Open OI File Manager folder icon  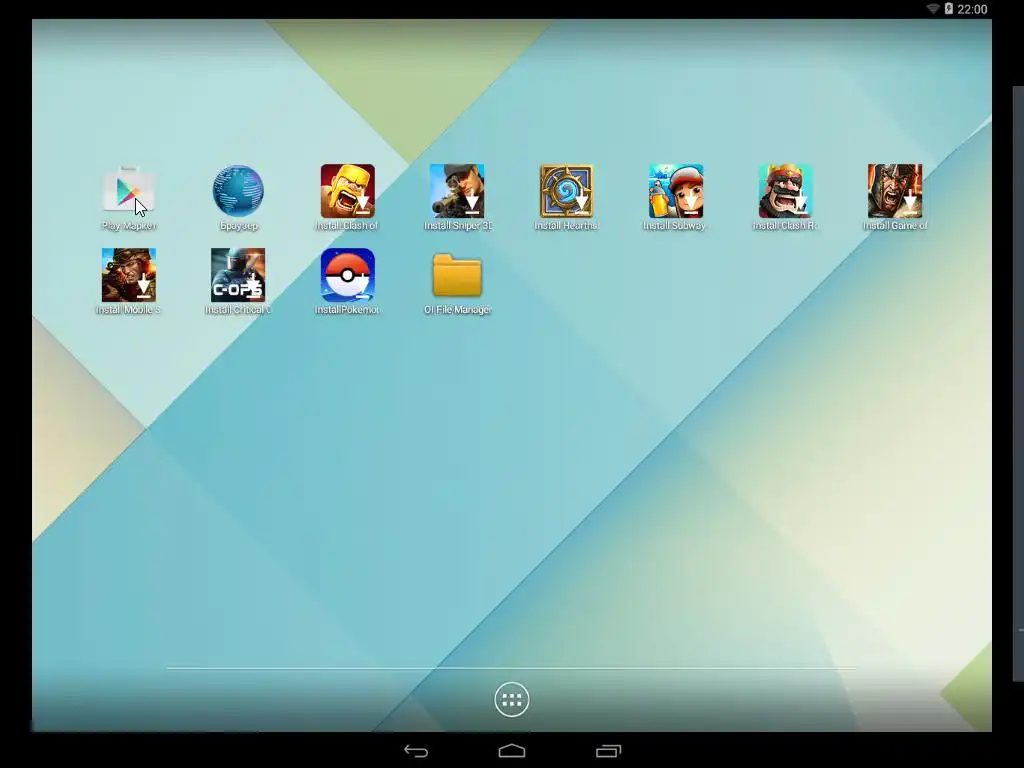point(457,275)
